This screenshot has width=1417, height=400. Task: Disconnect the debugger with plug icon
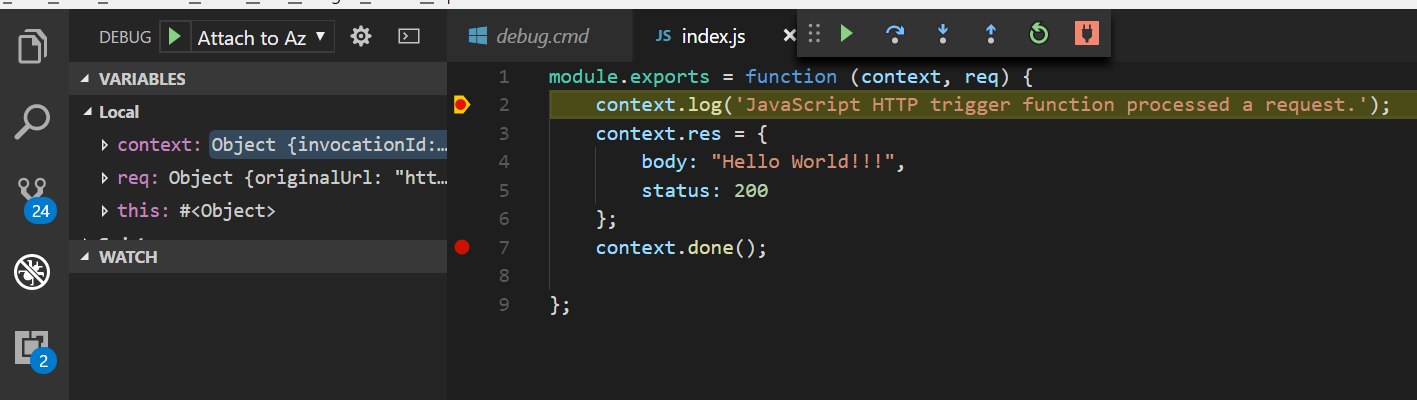click(x=1086, y=34)
